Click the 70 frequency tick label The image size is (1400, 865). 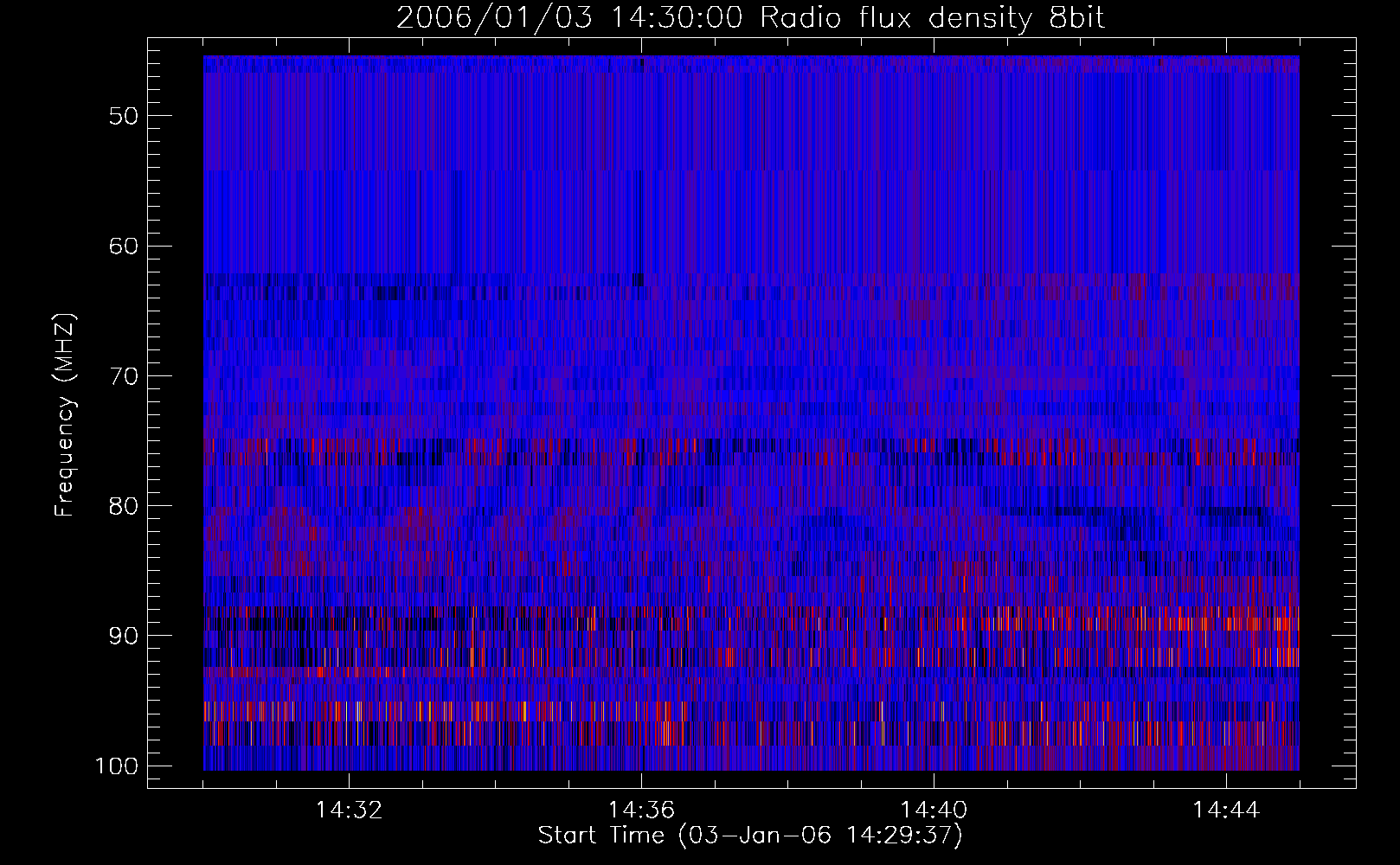coord(124,376)
